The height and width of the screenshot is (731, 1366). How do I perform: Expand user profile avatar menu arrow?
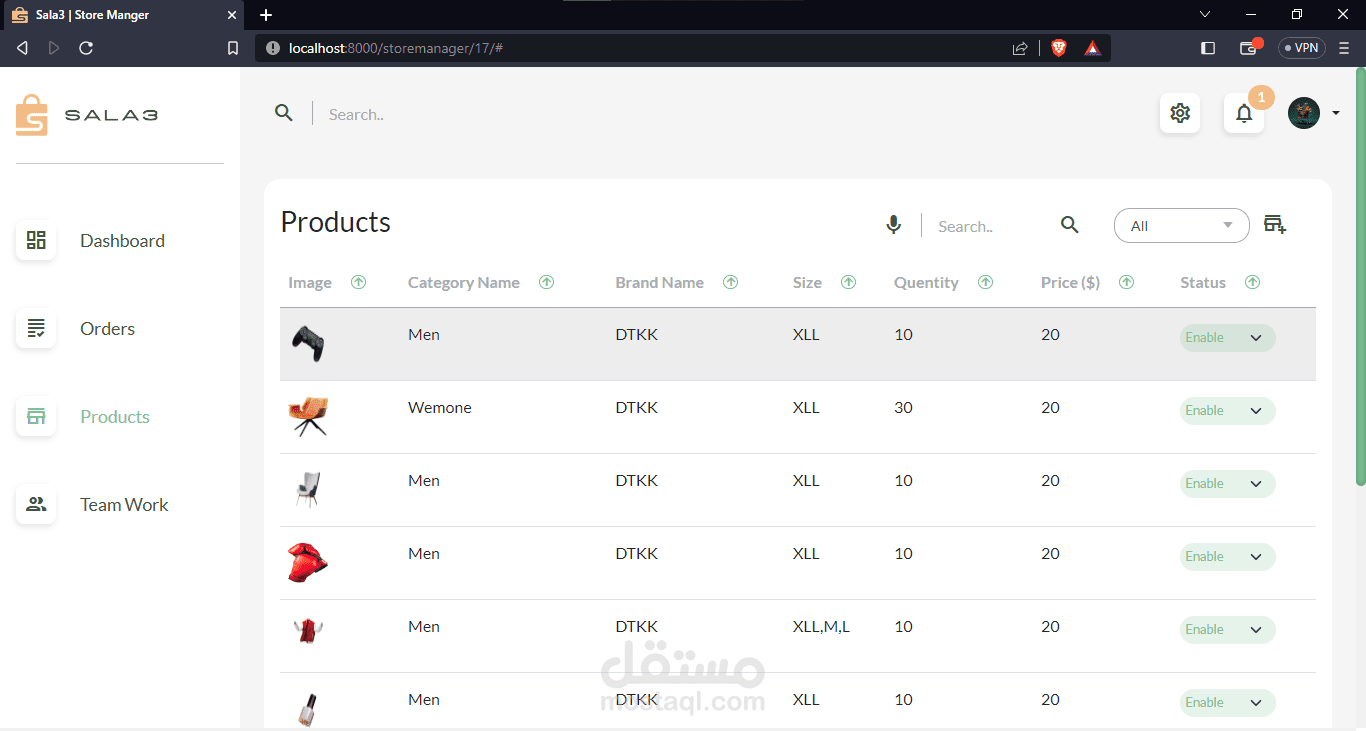pos(1336,113)
